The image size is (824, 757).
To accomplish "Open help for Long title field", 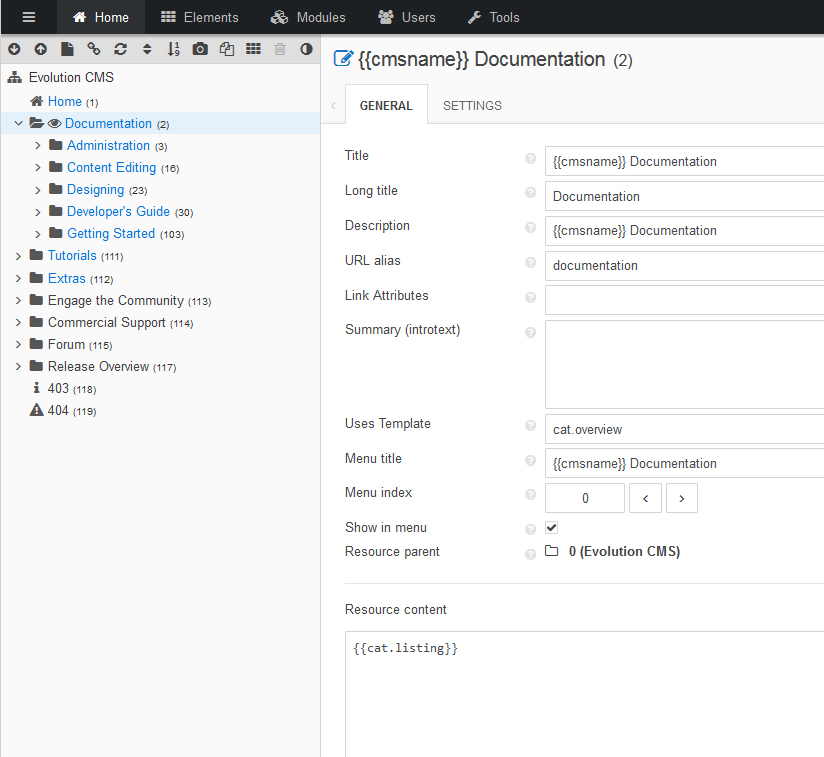I will pos(530,193).
